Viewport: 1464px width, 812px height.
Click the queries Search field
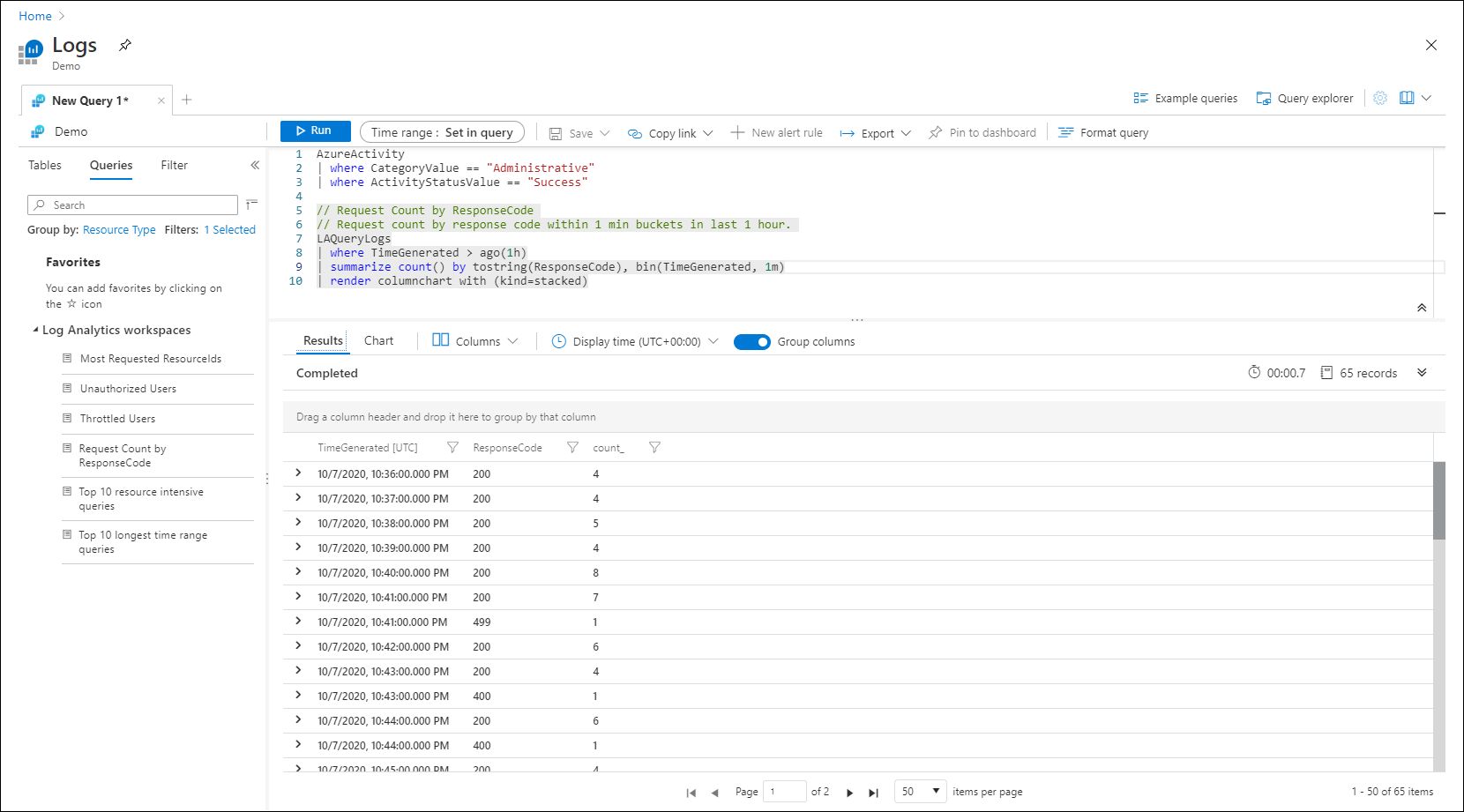coord(132,205)
